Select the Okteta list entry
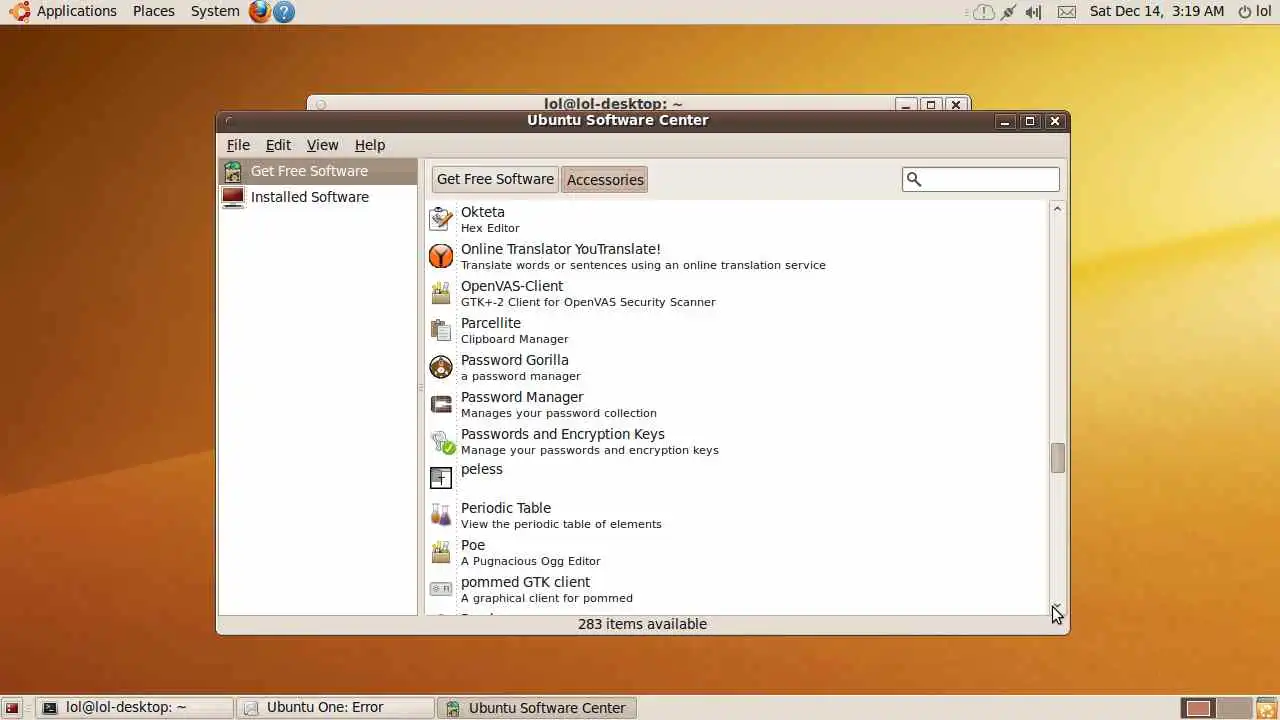Image resolution: width=1280 pixels, height=720 pixels. [736, 219]
